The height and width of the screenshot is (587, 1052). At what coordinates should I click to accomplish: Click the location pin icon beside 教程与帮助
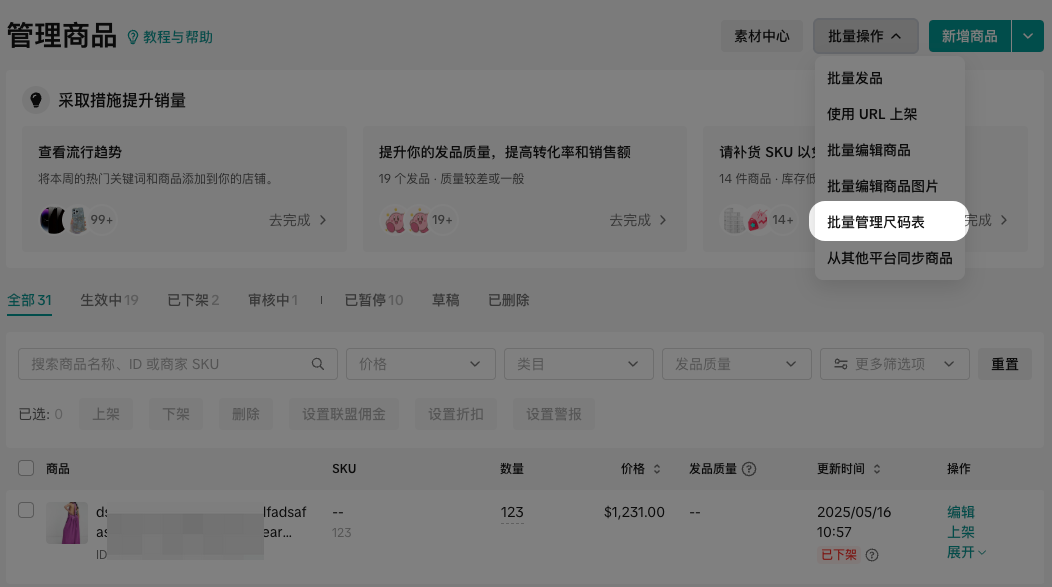click(132, 37)
